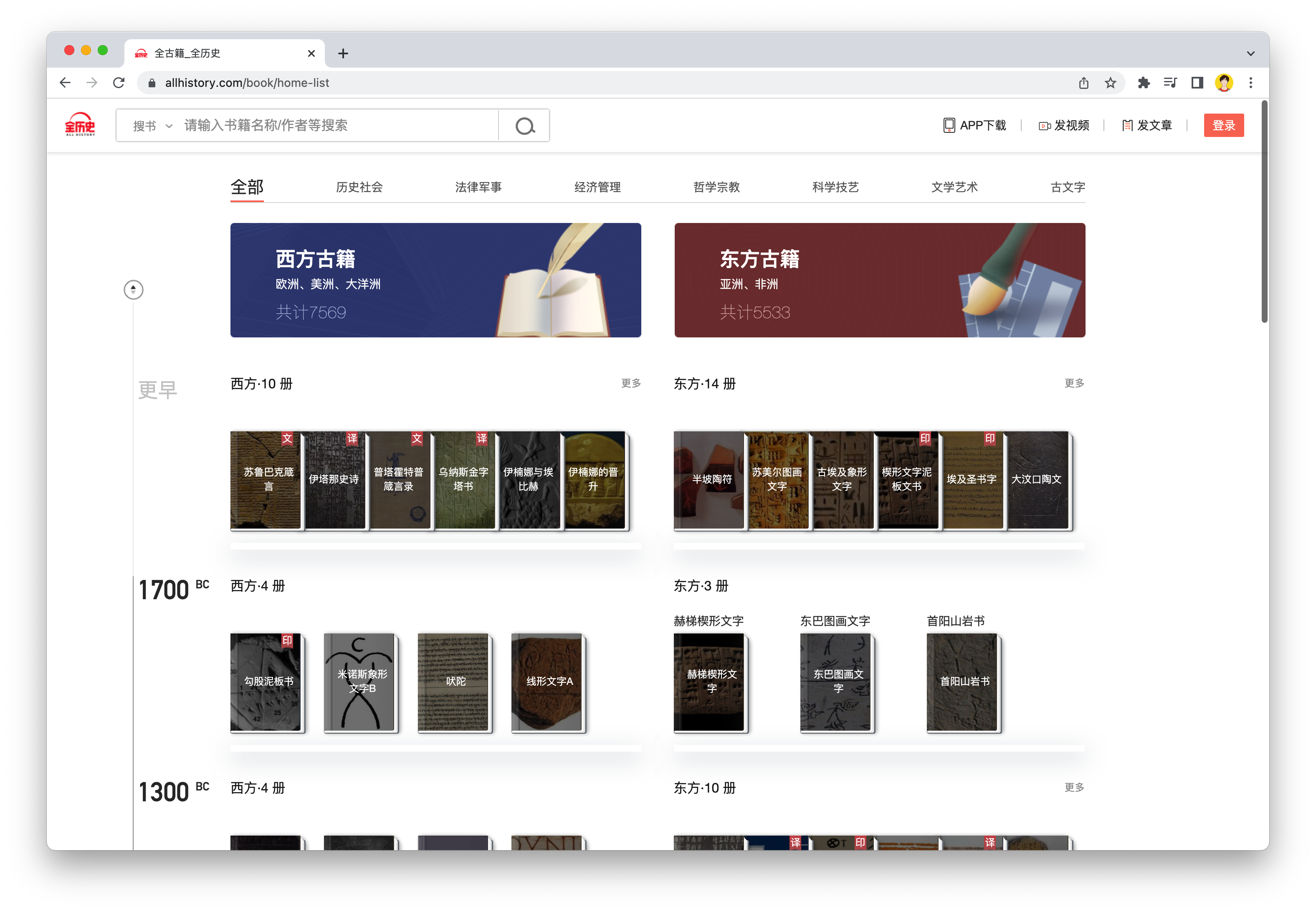Viewport: 1316px width, 912px height.
Task: Close the 全古籍_全历史 tab
Action: click(311, 53)
